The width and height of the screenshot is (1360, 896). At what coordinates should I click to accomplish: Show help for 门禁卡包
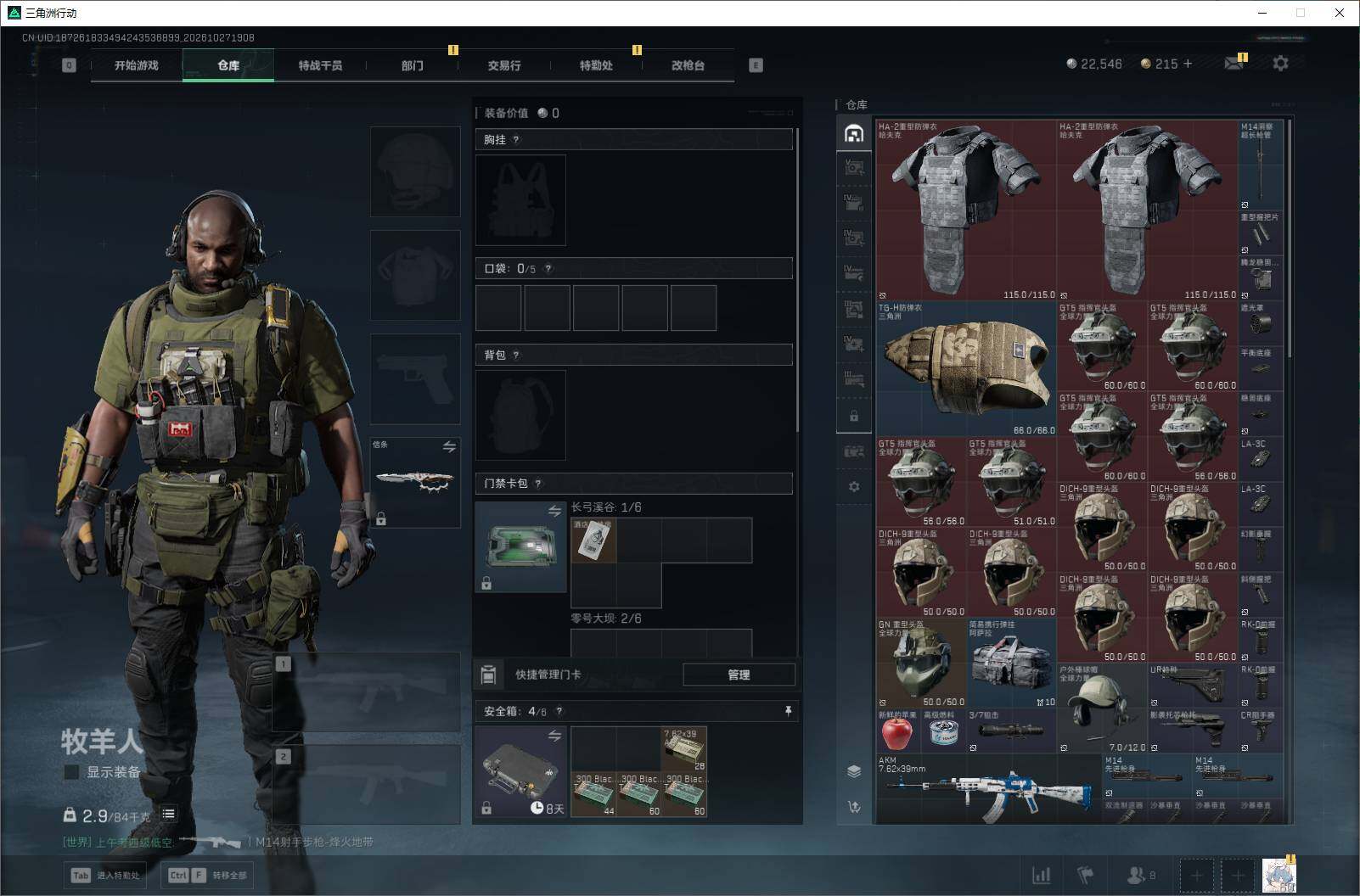(x=538, y=484)
